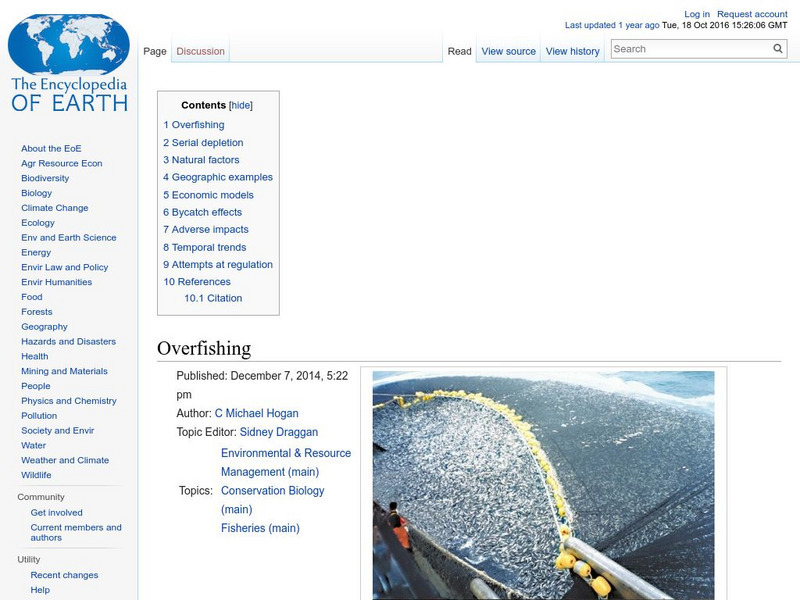
Task: Open Health sidebar link
Action: 35,356
